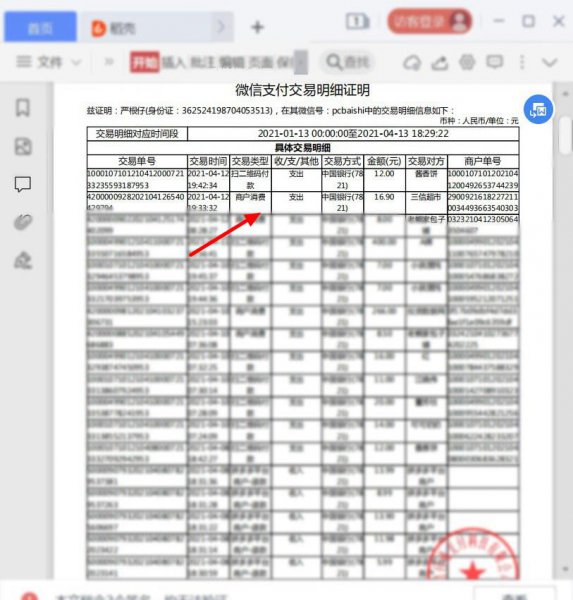This screenshot has height=600, width=573.
Task: Click the blue floating translate convert button
Action: pyautogui.click(x=538, y=110)
